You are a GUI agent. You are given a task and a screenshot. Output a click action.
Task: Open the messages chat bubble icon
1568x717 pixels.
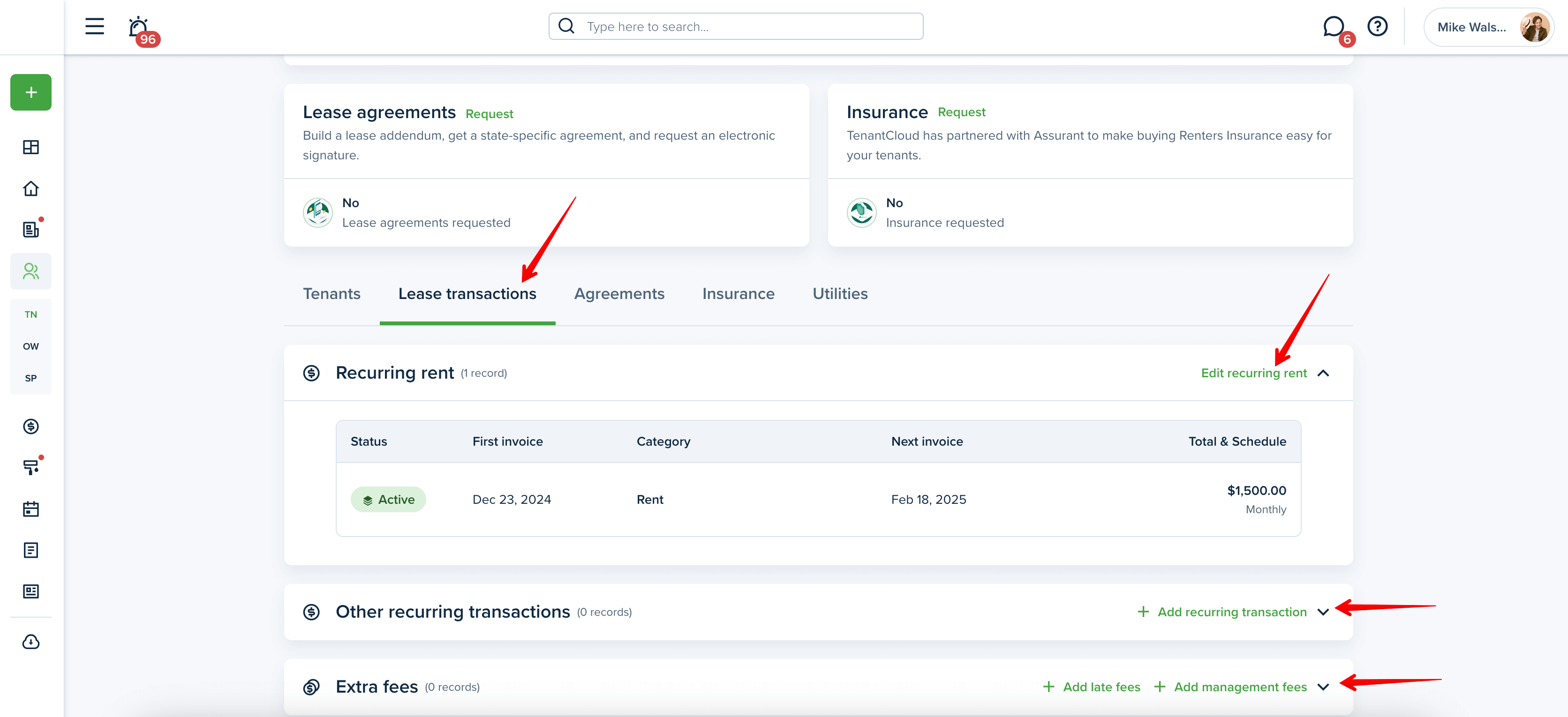pyautogui.click(x=1333, y=26)
